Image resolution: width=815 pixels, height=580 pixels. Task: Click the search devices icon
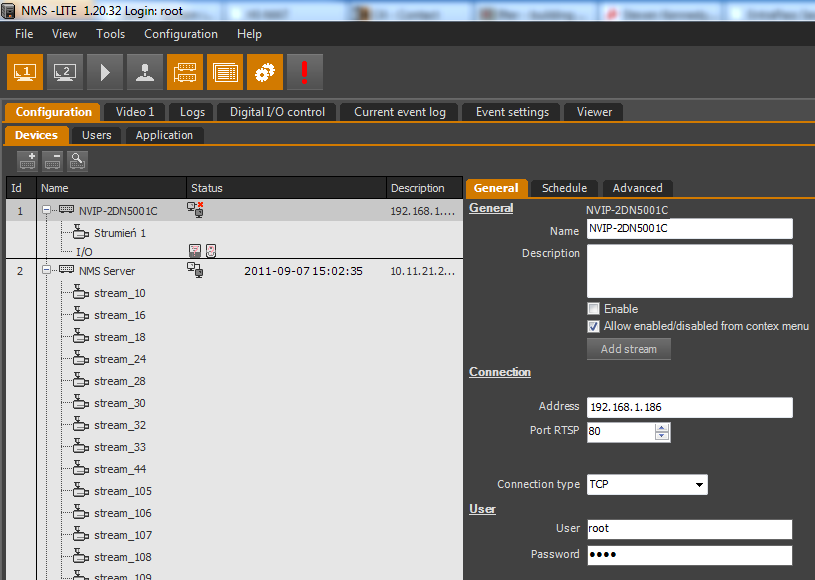pyautogui.click(x=77, y=161)
